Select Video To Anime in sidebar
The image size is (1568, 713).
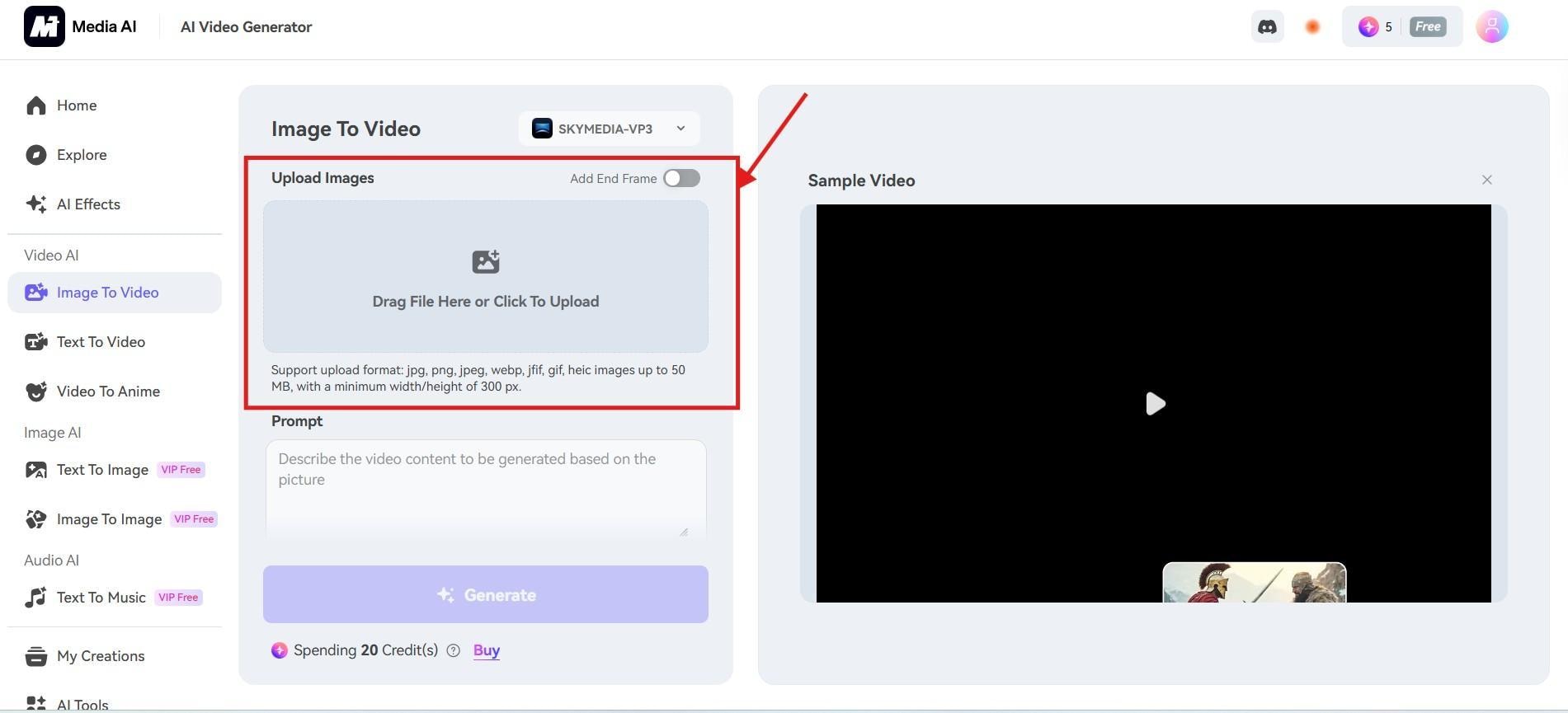(x=115, y=392)
